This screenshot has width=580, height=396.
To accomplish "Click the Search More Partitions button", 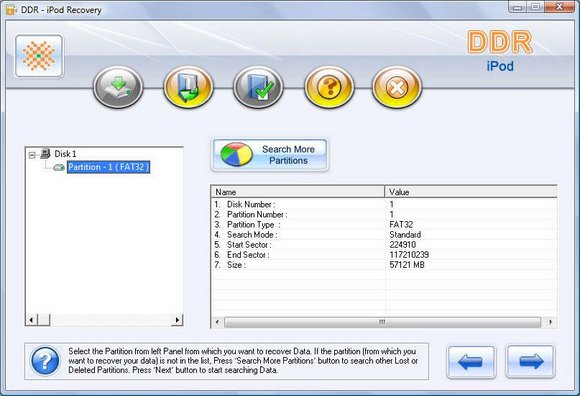I will pos(269,155).
